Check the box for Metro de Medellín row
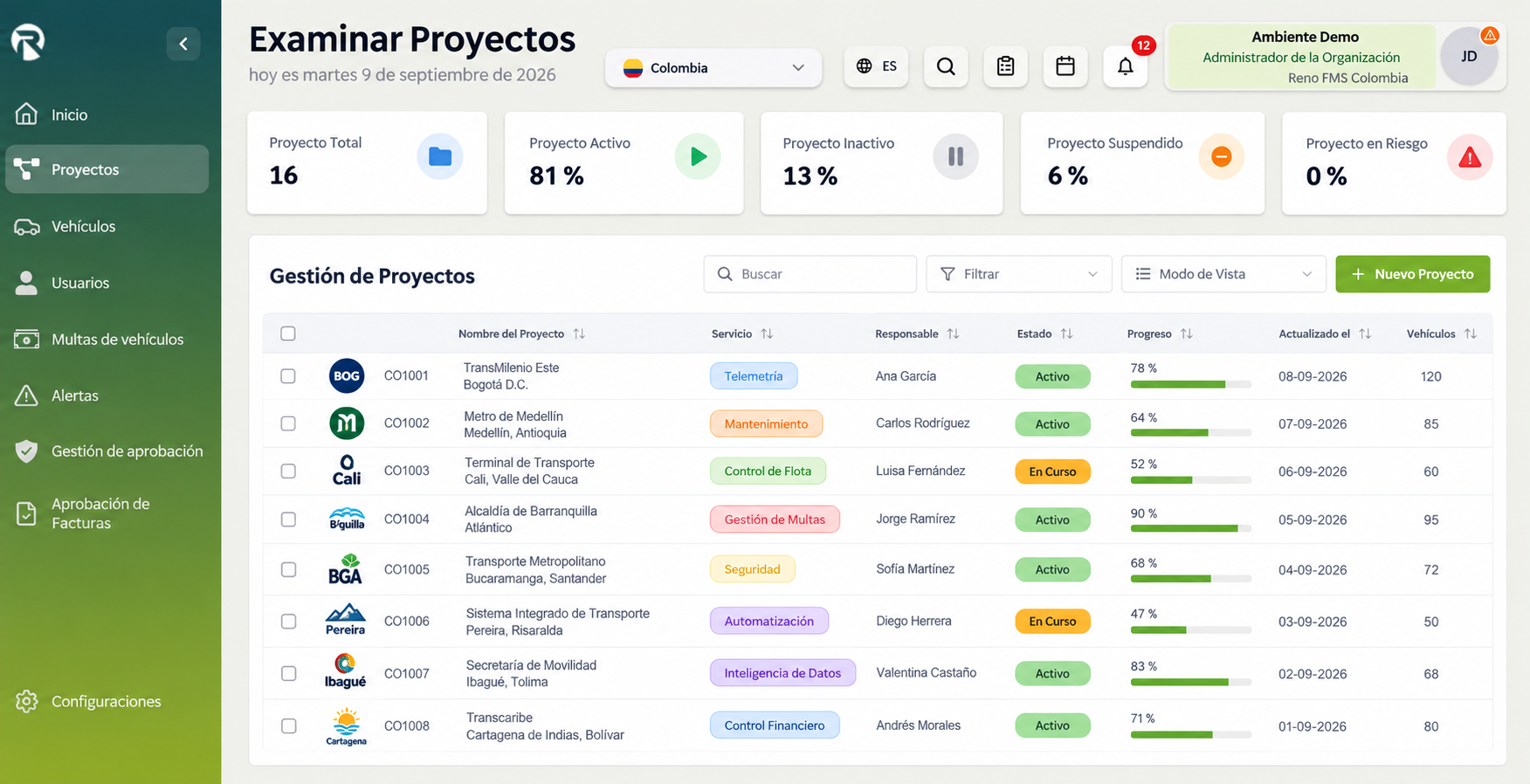This screenshot has width=1530, height=784. [288, 423]
